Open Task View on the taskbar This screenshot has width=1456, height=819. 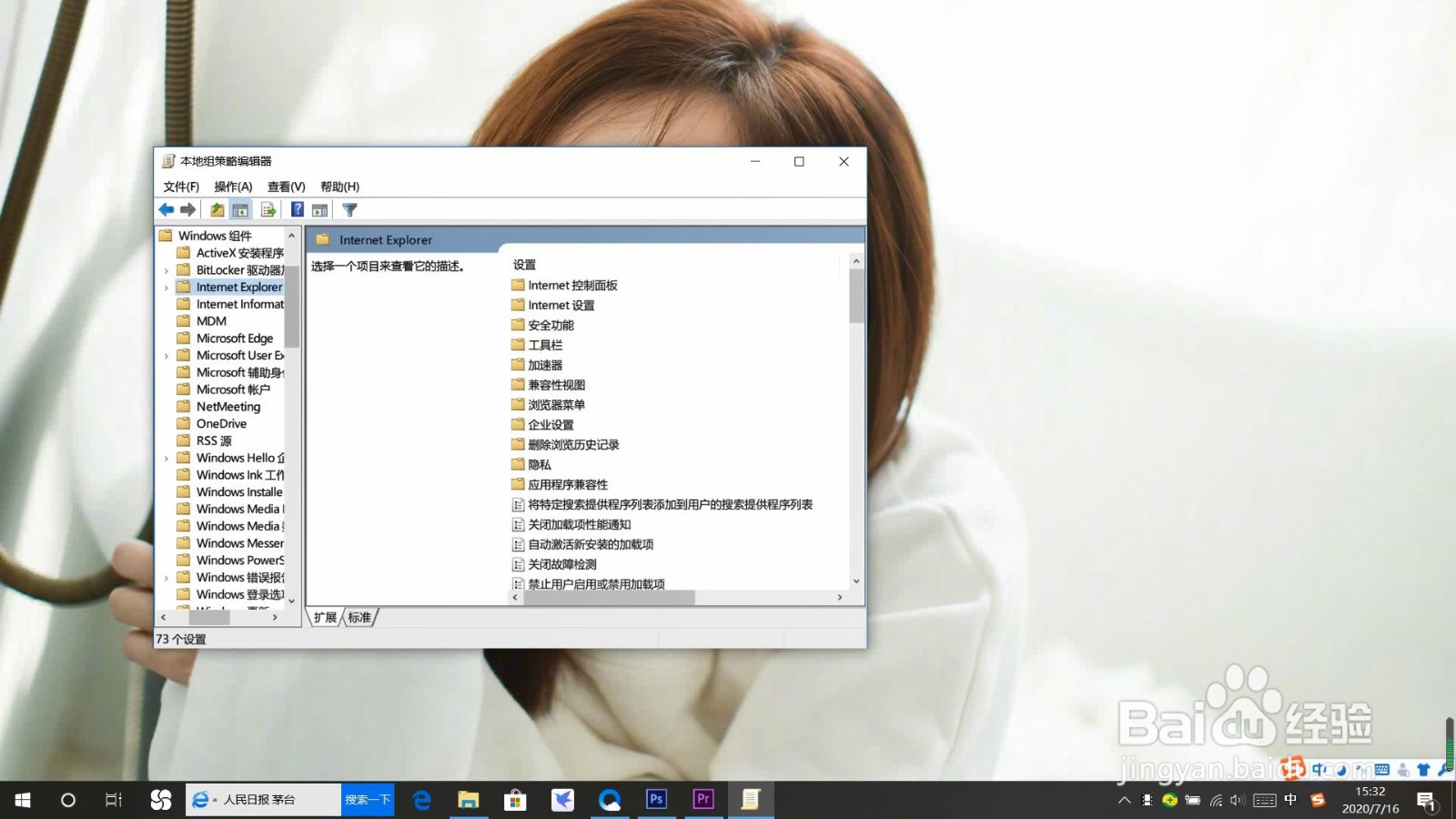(x=114, y=800)
